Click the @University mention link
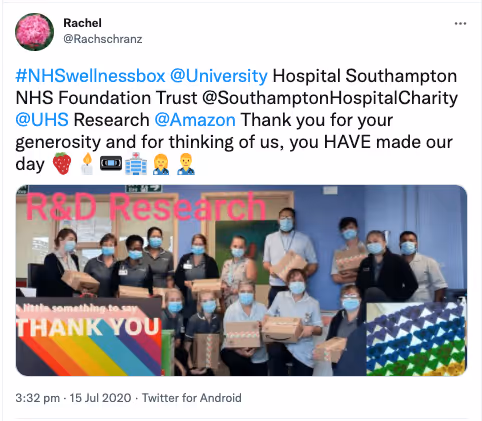The height and width of the screenshot is (421, 482). coord(219,76)
